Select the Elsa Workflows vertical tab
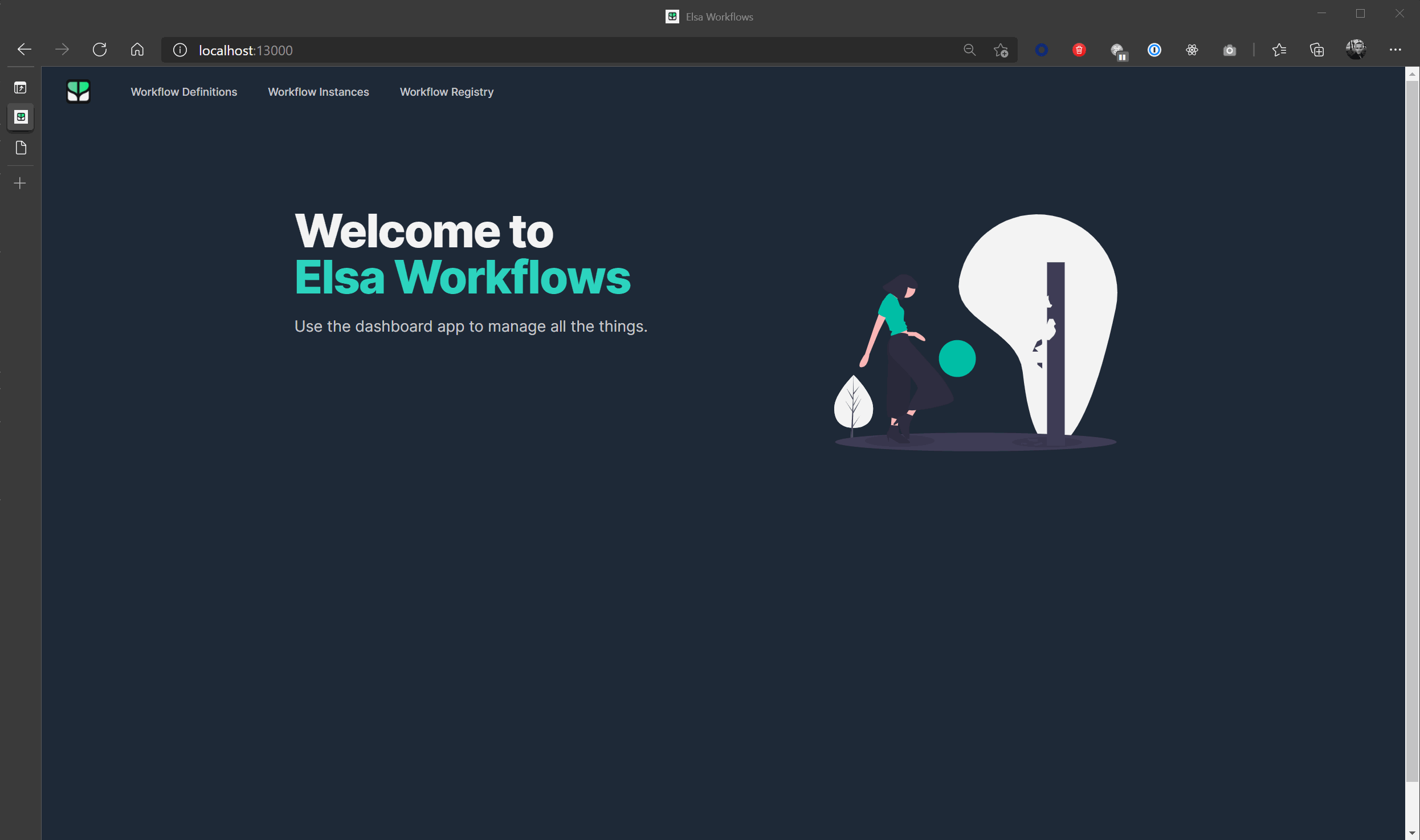Image resolution: width=1420 pixels, height=840 pixels. (x=21, y=117)
